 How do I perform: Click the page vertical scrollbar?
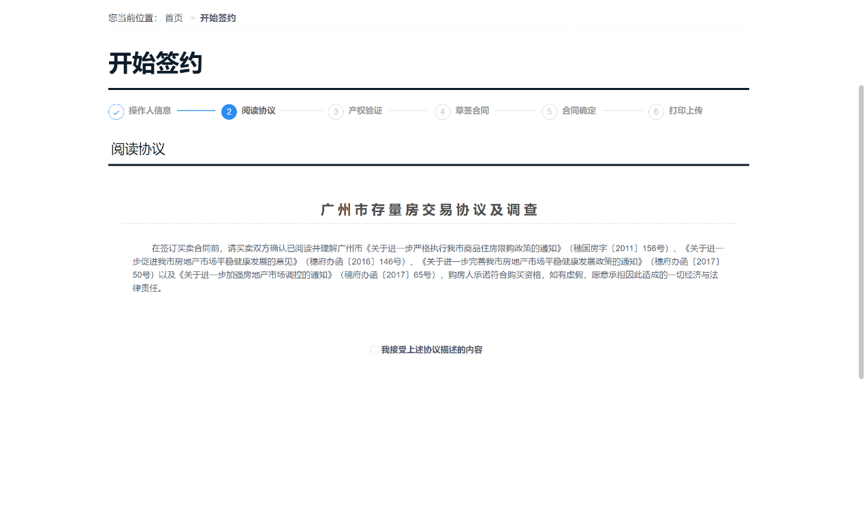(861, 232)
